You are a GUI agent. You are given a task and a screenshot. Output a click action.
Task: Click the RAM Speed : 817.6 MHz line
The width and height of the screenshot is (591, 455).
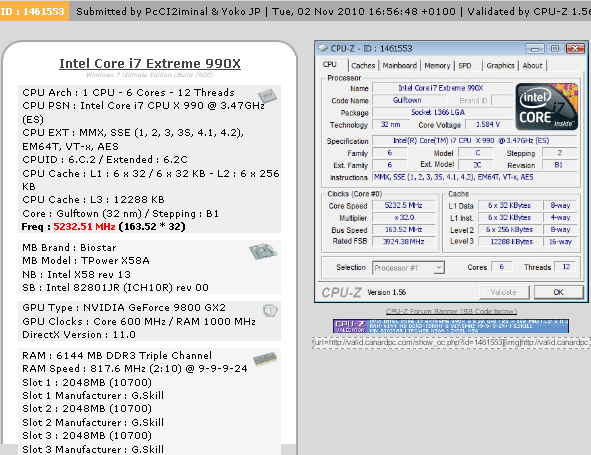[x=135, y=369]
